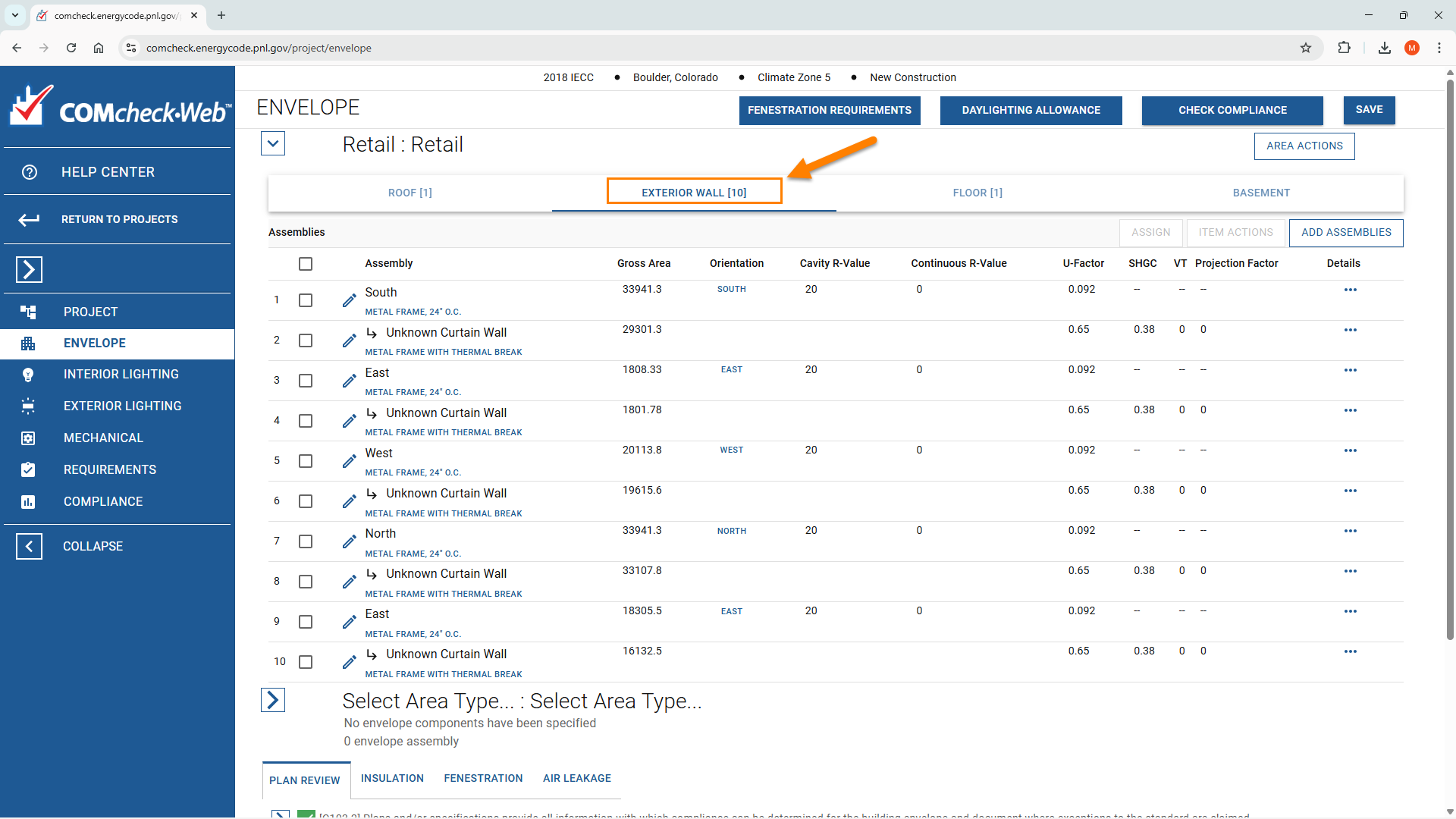Open browser extensions puzzle icon
1456x819 pixels.
click(x=1344, y=48)
